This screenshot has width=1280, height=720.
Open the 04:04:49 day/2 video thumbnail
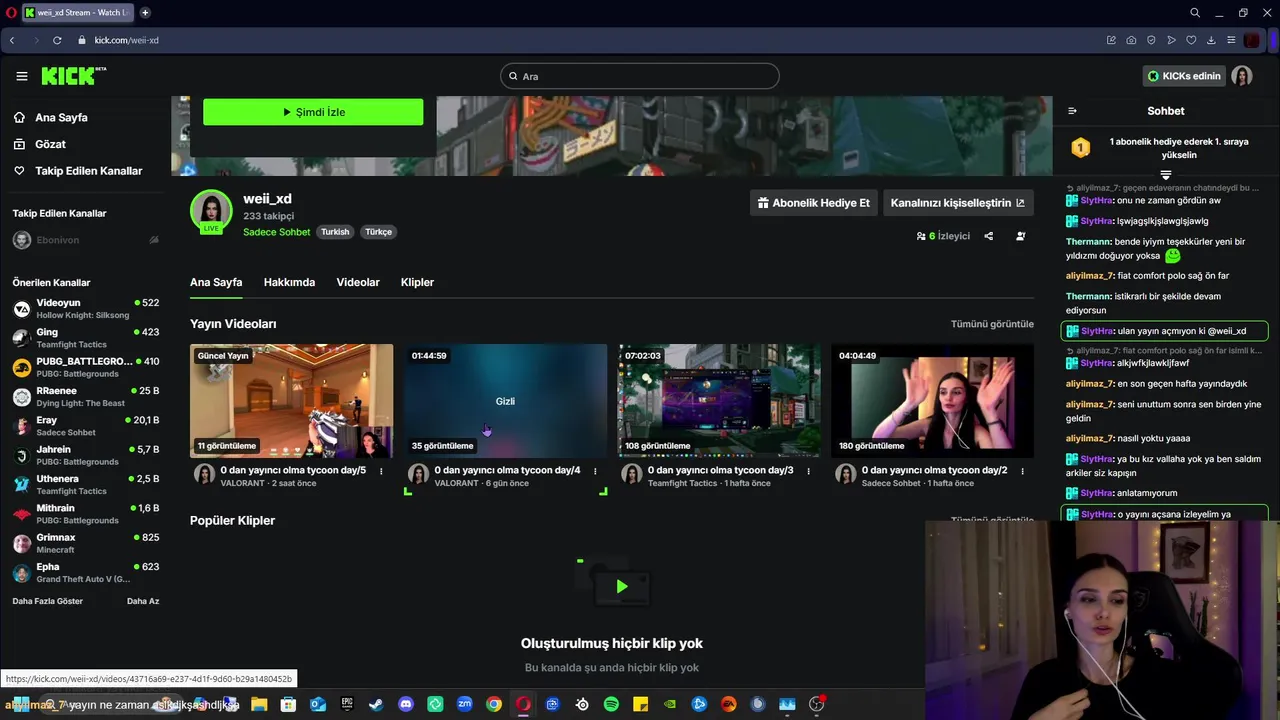coord(932,401)
